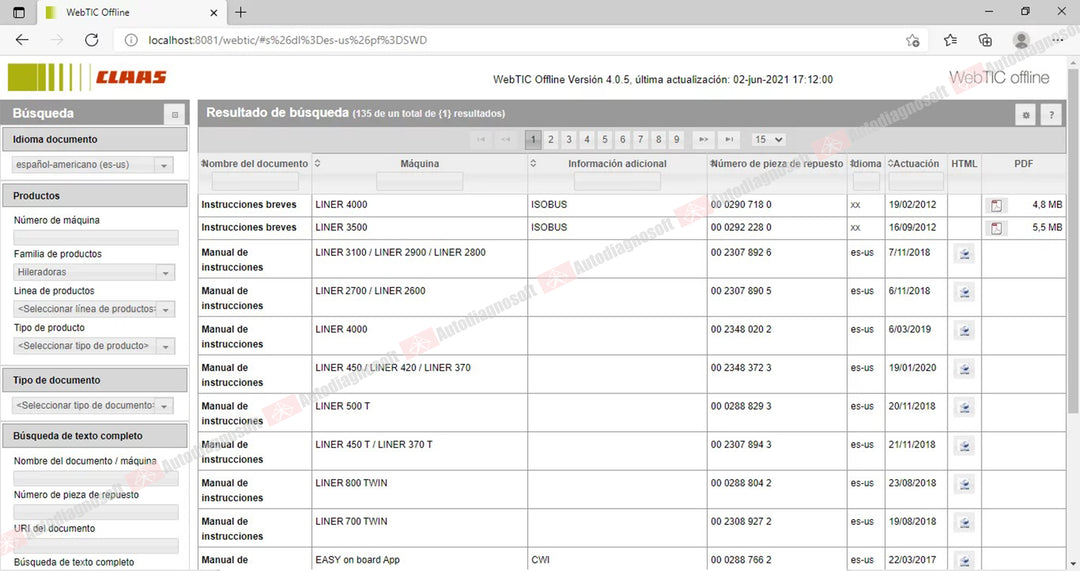
Task: Open PDF for LINER 4000 Instrucciones breves
Action: 996,205
